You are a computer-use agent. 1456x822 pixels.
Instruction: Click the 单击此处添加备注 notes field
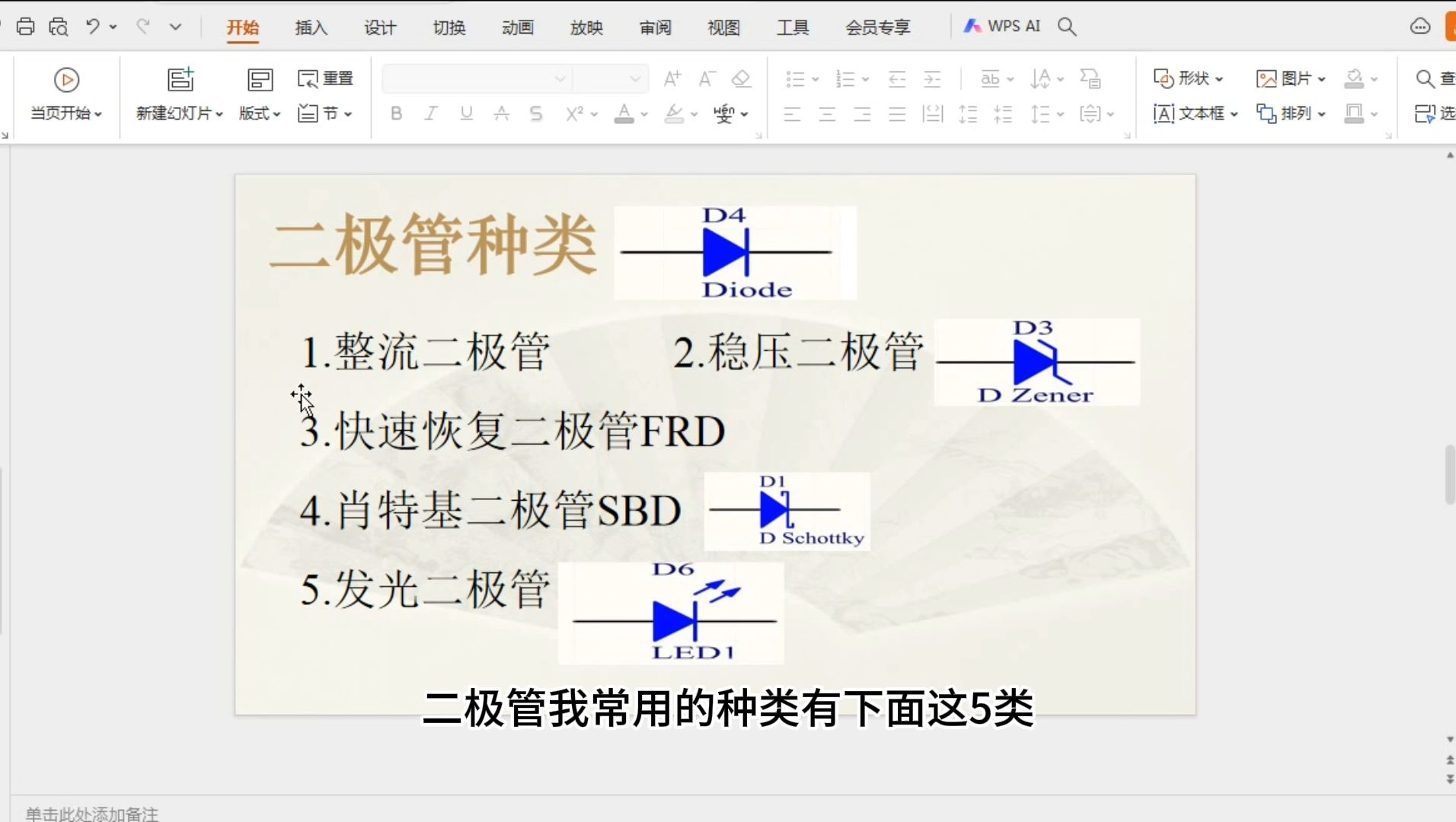tap(91, 814)
